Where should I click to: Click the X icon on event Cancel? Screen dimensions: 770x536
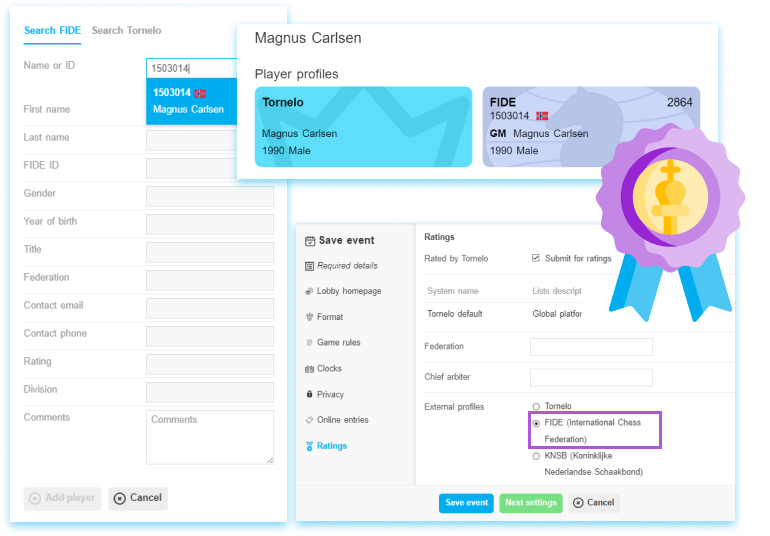[578, 503]
